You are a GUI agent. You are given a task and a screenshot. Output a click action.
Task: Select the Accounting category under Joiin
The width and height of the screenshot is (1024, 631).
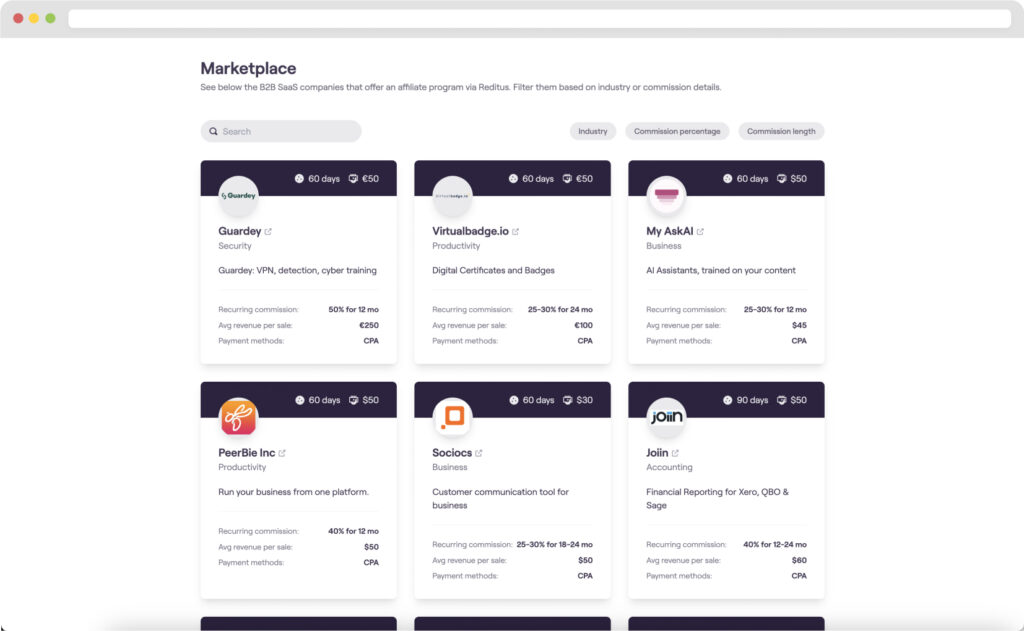click(x=669, y=467)
